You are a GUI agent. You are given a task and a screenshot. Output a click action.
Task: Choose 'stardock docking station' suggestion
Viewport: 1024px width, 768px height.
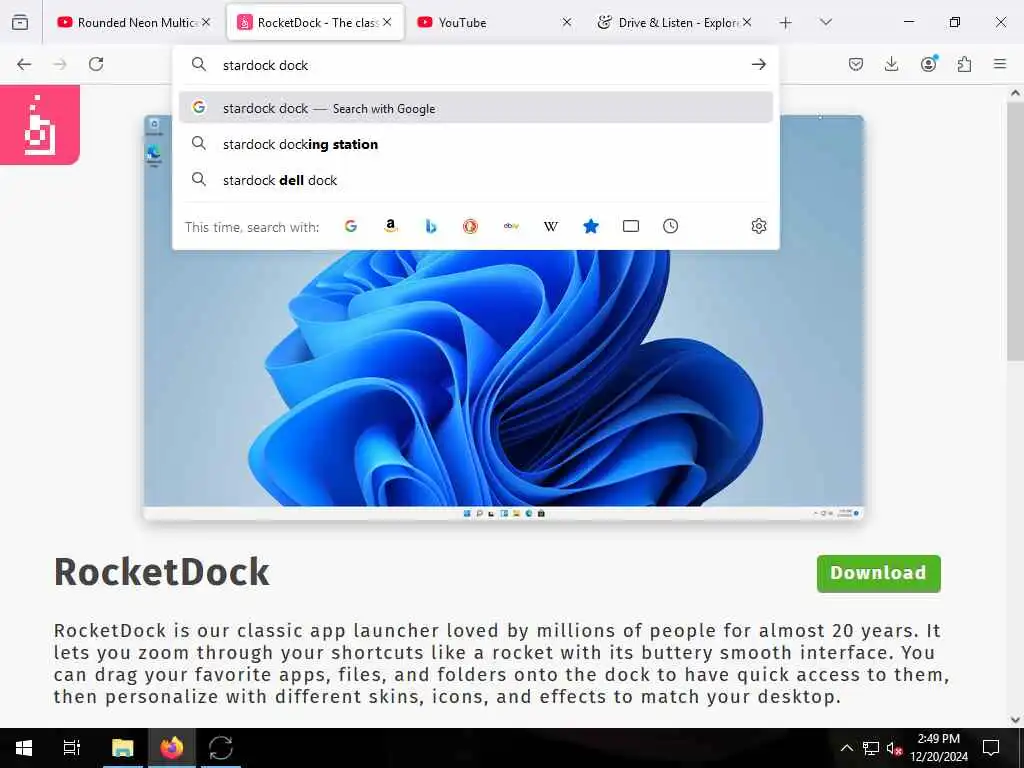475,144
